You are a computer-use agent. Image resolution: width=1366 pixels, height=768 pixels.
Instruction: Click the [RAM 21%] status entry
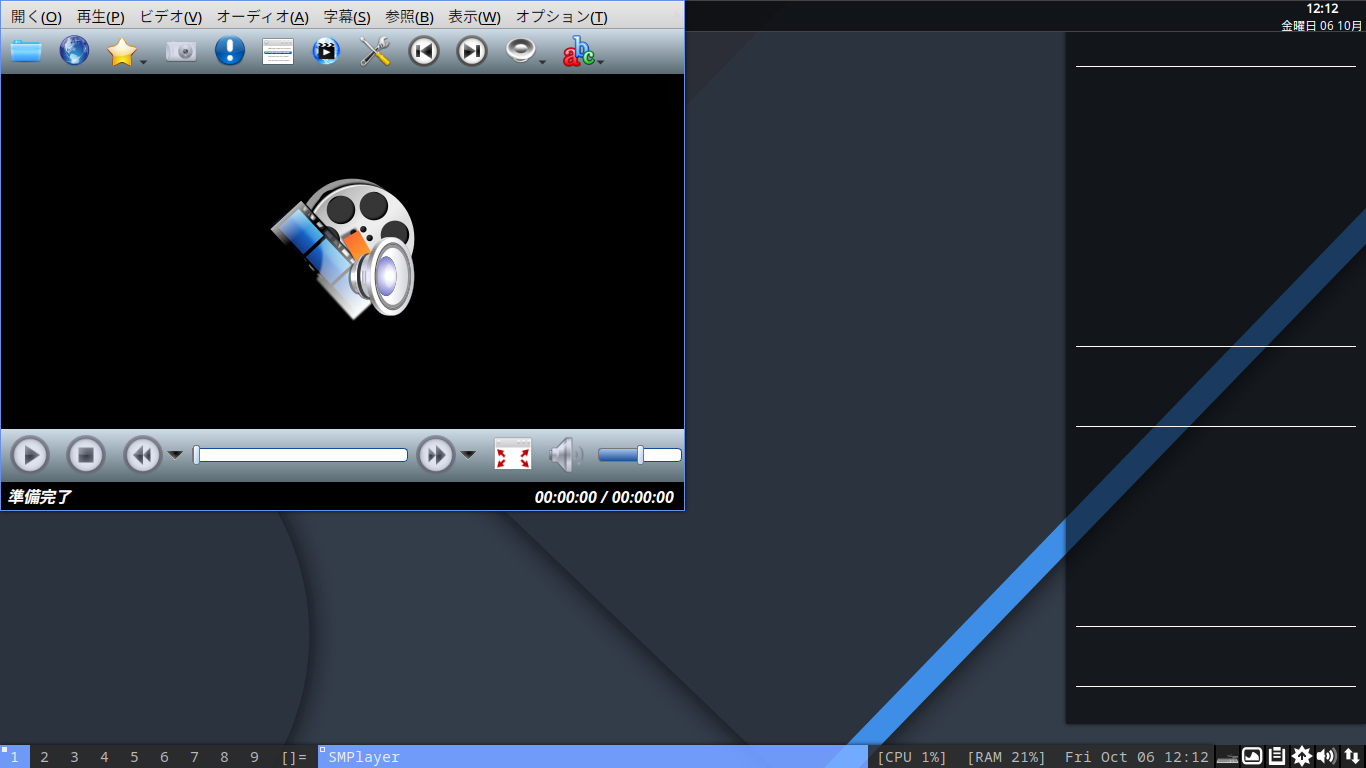tap(1006, 757)
